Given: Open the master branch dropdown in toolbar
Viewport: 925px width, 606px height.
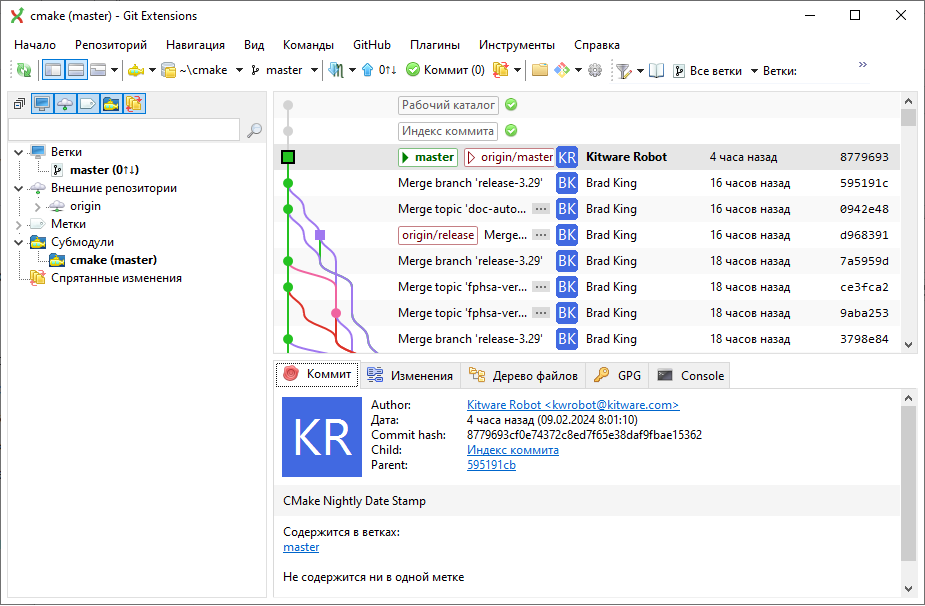Looking at the screenshot, I should tap(314, 70).
